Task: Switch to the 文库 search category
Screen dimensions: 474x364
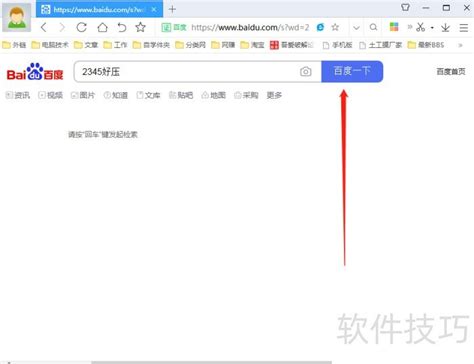Action: point(149,95)
